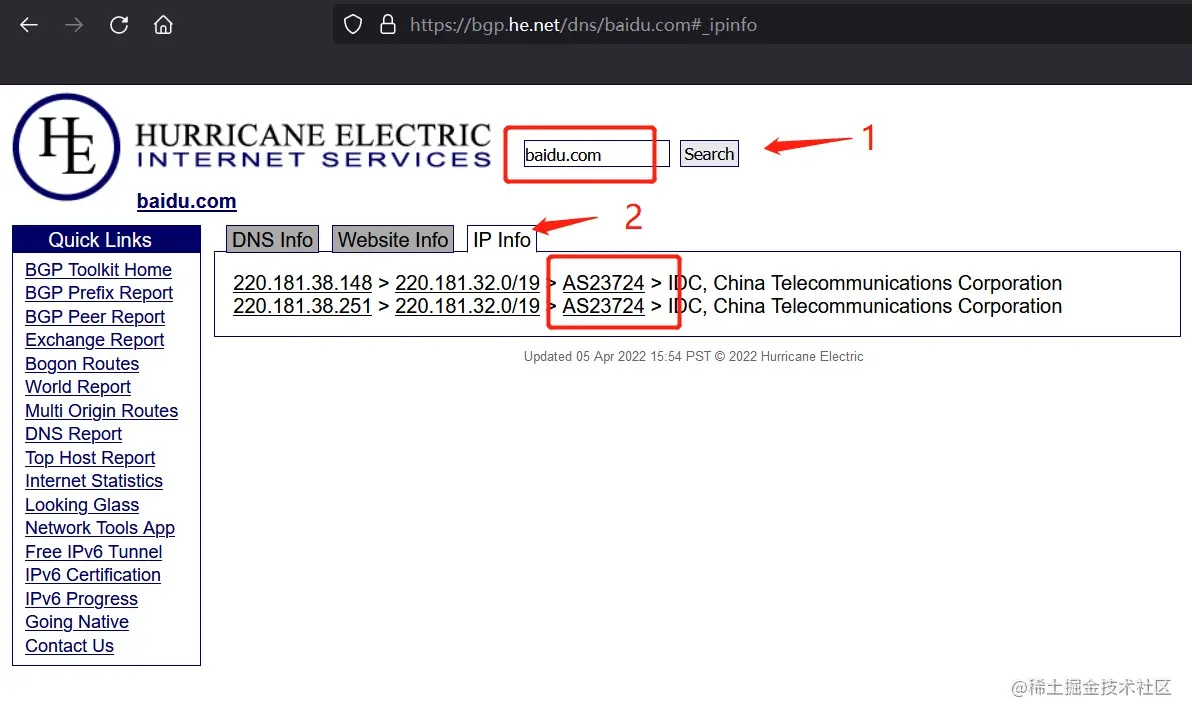
Task: Open IPv6 Certification link
Action: (93, 575)
